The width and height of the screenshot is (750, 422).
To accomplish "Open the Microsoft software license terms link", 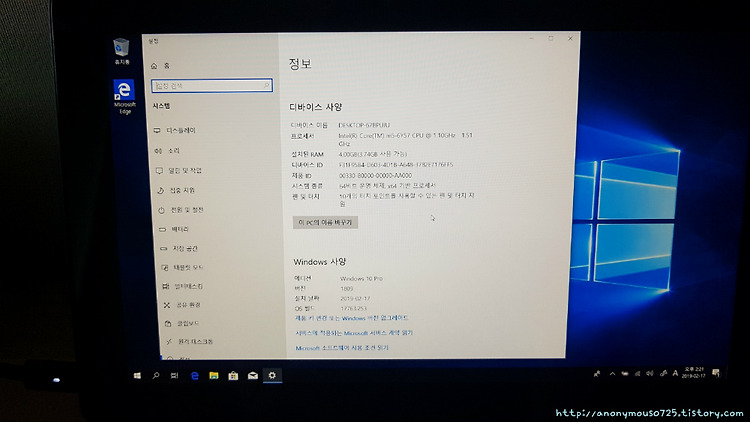I will 342,348.
